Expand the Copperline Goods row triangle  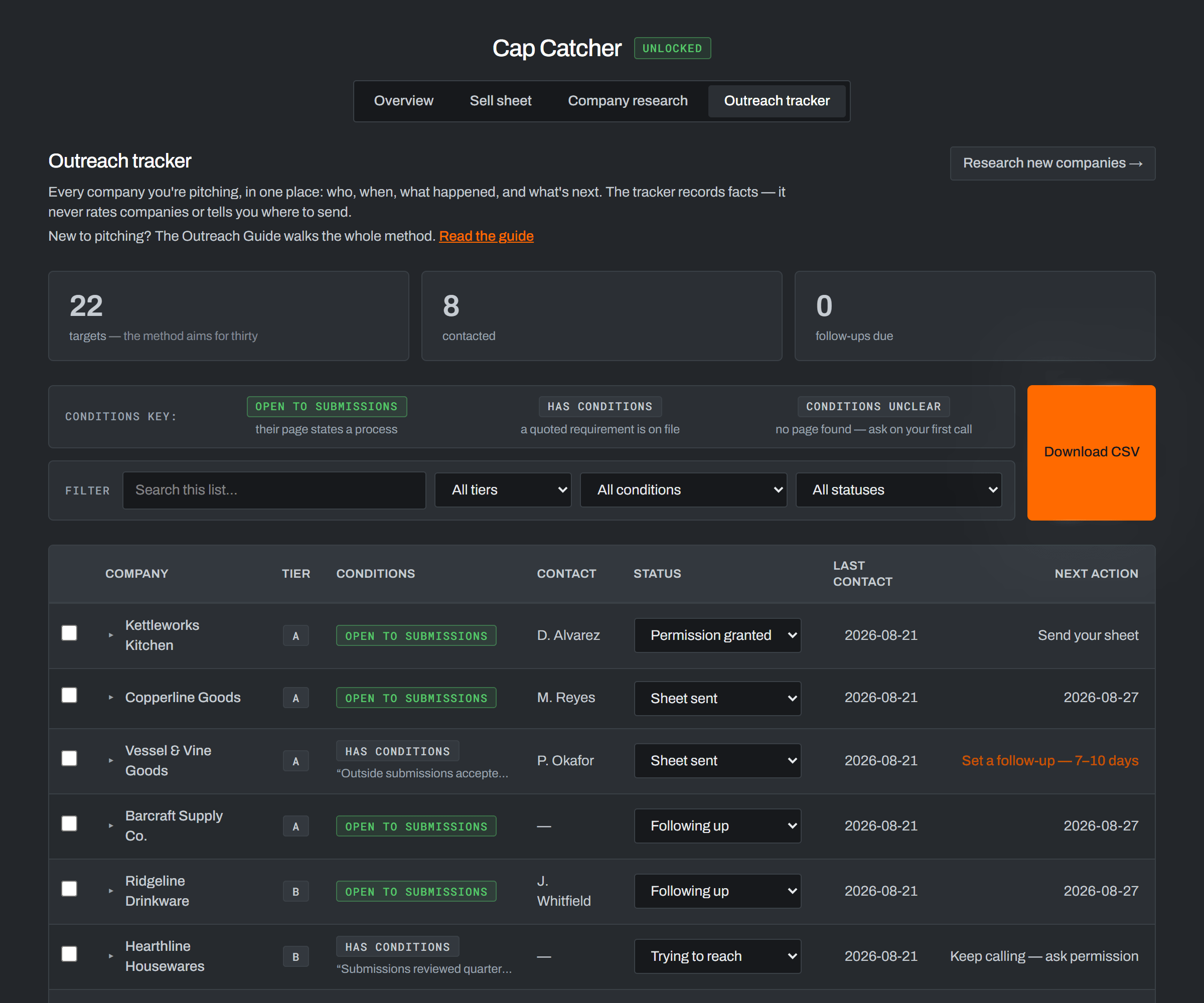[x=111, y=698]
